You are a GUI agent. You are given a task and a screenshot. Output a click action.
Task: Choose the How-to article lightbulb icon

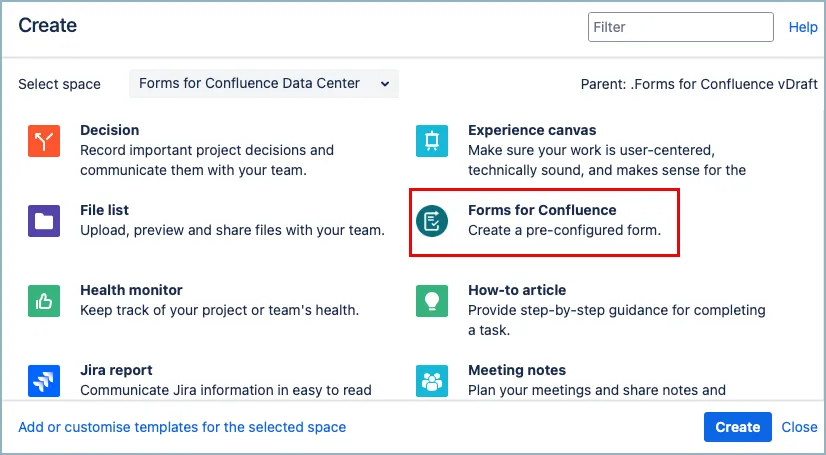coord(432,301)
